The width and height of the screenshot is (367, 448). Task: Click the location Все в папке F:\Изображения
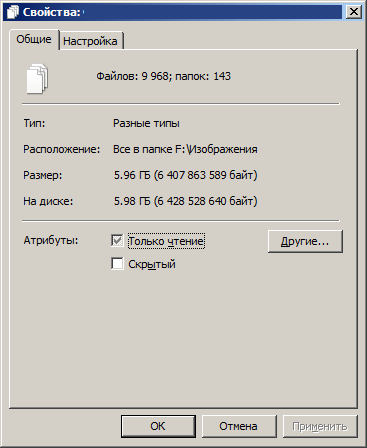tap(185, 149)
